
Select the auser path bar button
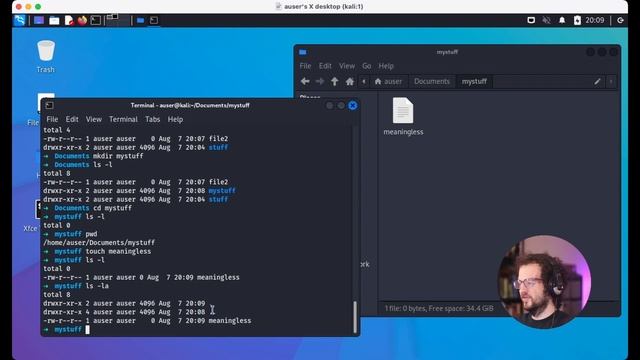coord(388,81)
